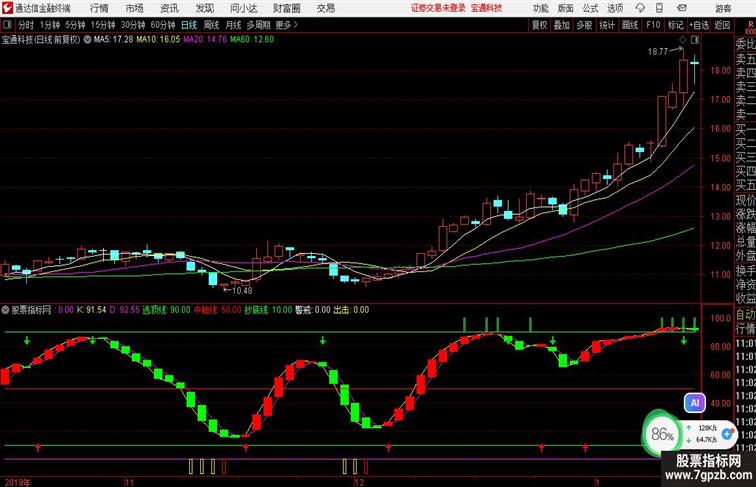Open the mail envelope icon
Image resolution: width=756 pixels, height=487 pixels.
[682, 8]
